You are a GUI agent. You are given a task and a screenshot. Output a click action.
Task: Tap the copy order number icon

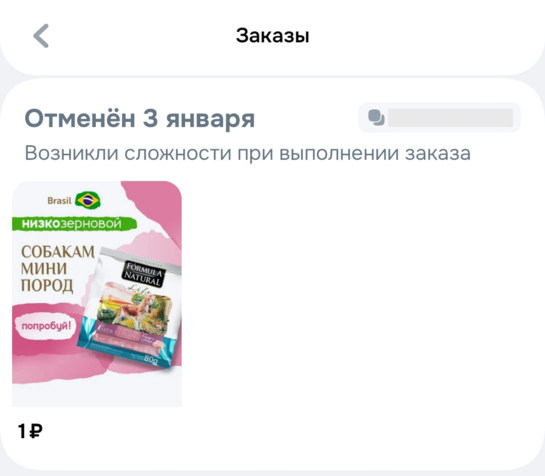click(x=376, y=118)
